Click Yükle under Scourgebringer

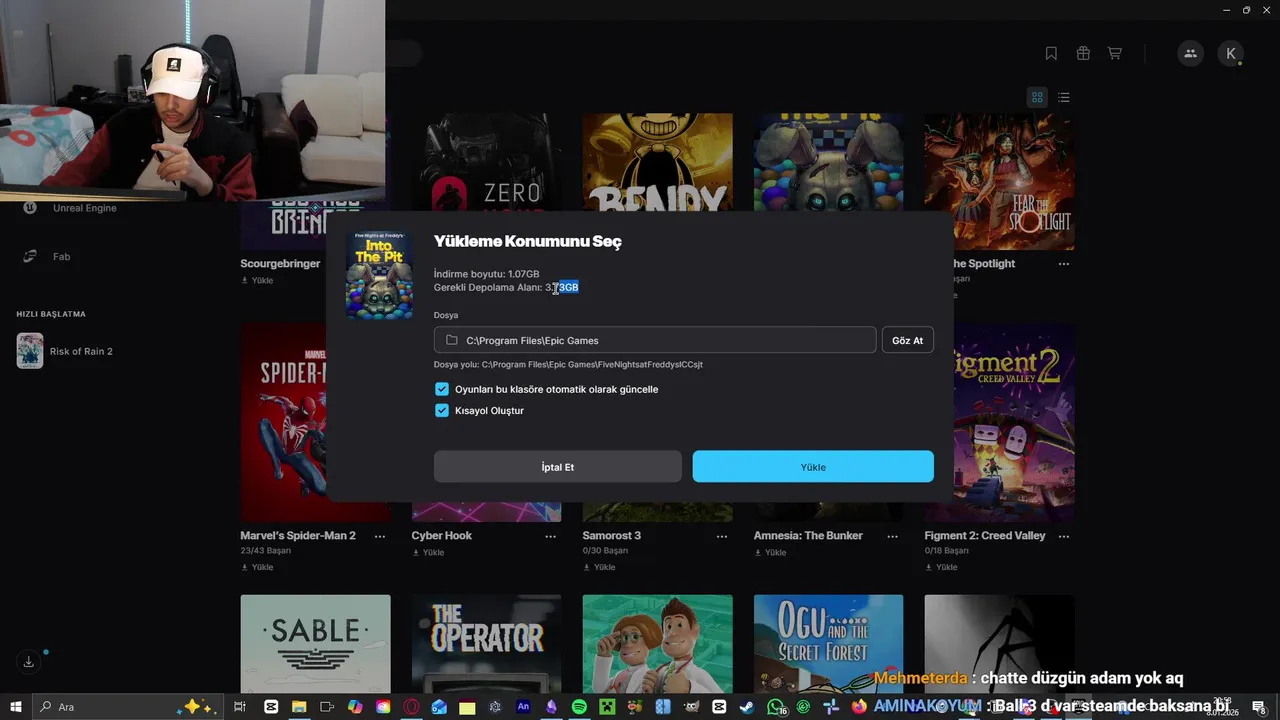(x=257, y=281)
